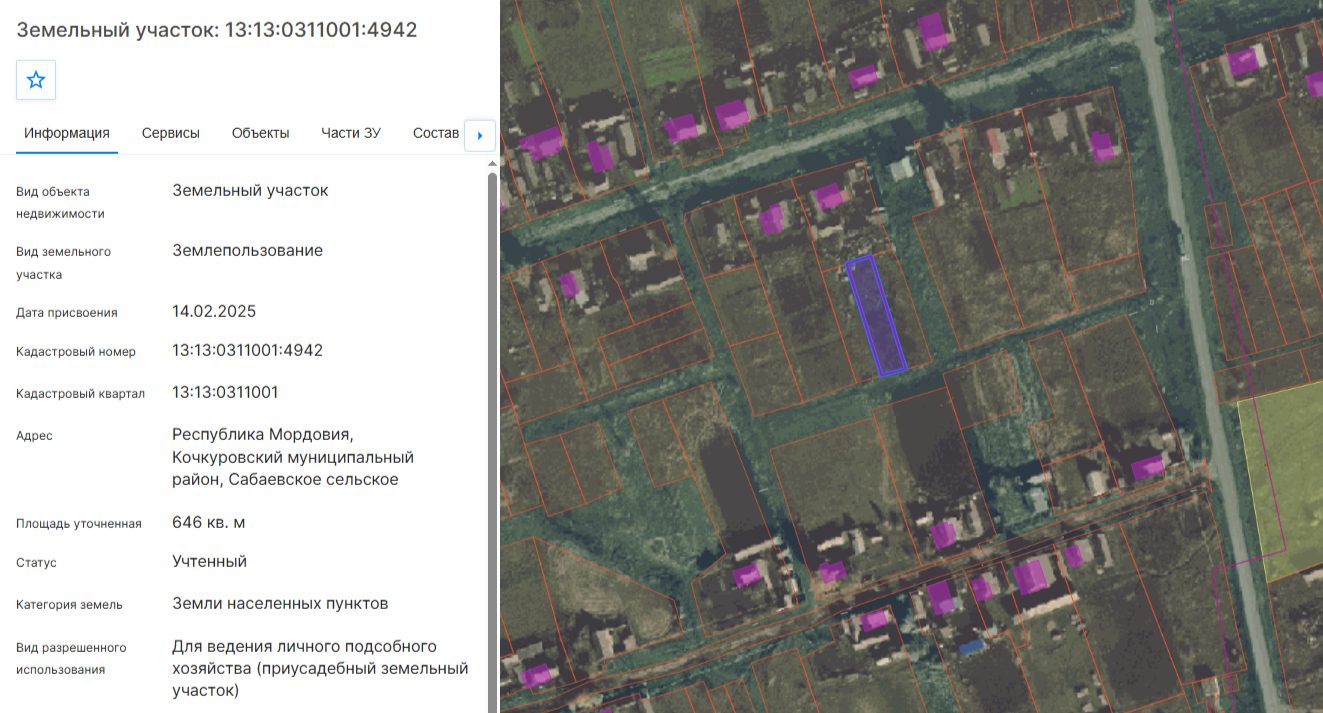This screenshot has height=713, width=1323.
Task: Click the label Площадь уточненная
Action: tap(79, 523)
